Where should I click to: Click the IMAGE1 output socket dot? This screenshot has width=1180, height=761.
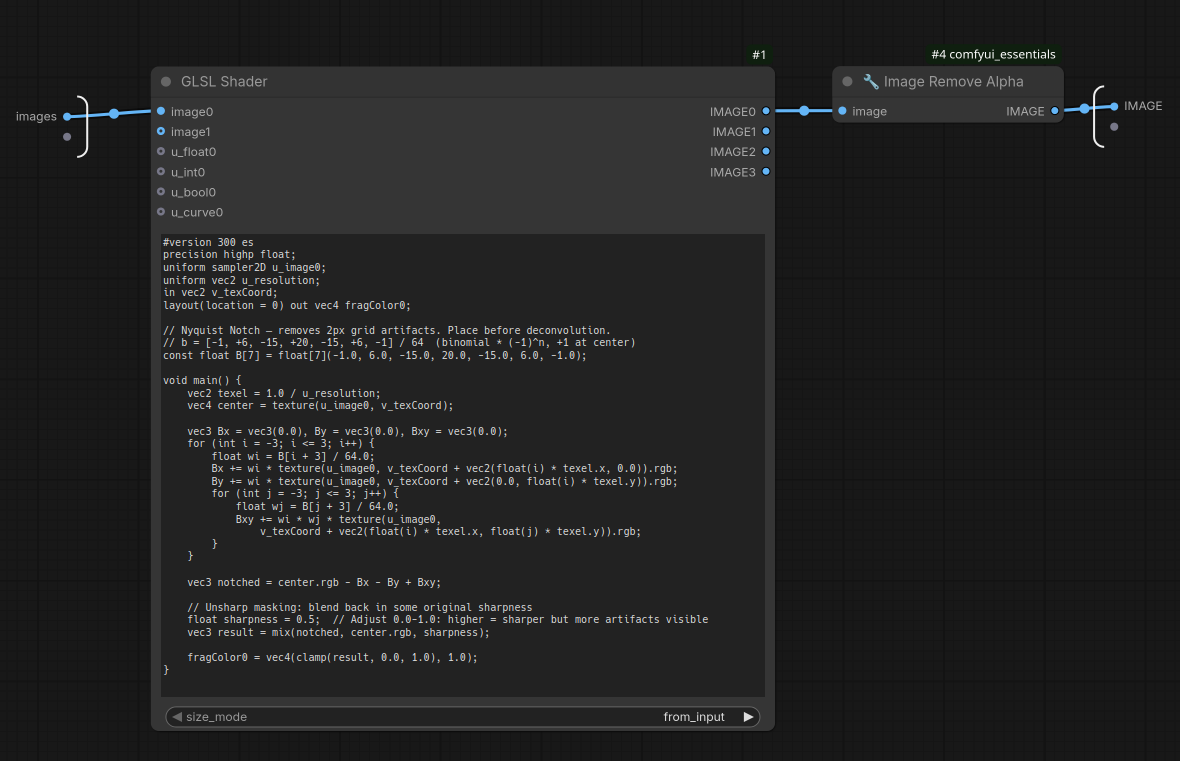coord(766,132)
